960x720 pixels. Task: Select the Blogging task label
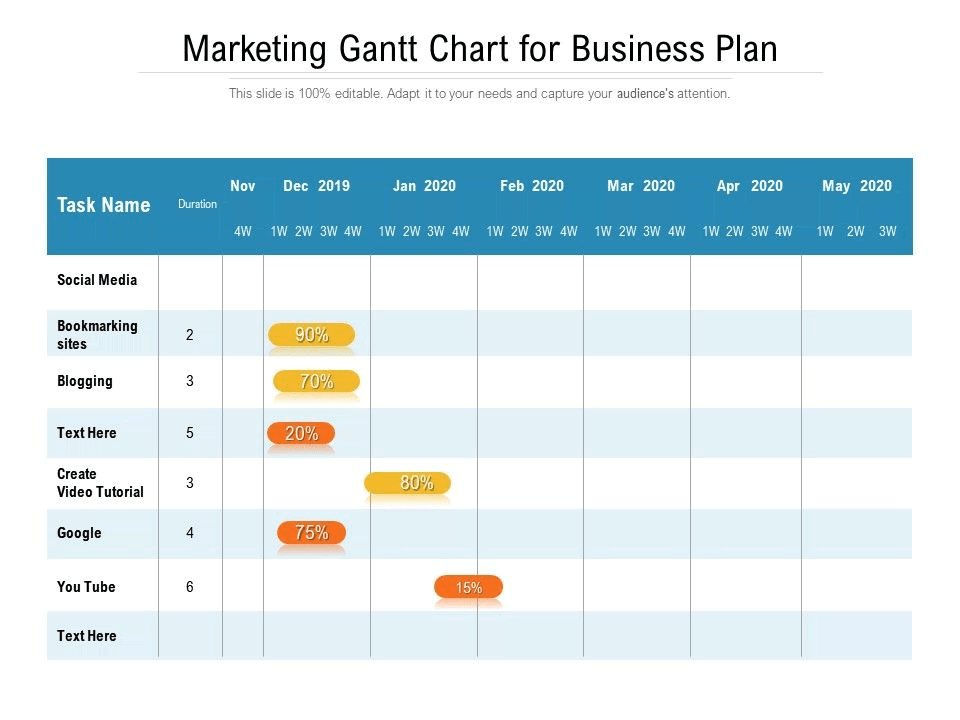click(85, 381)
